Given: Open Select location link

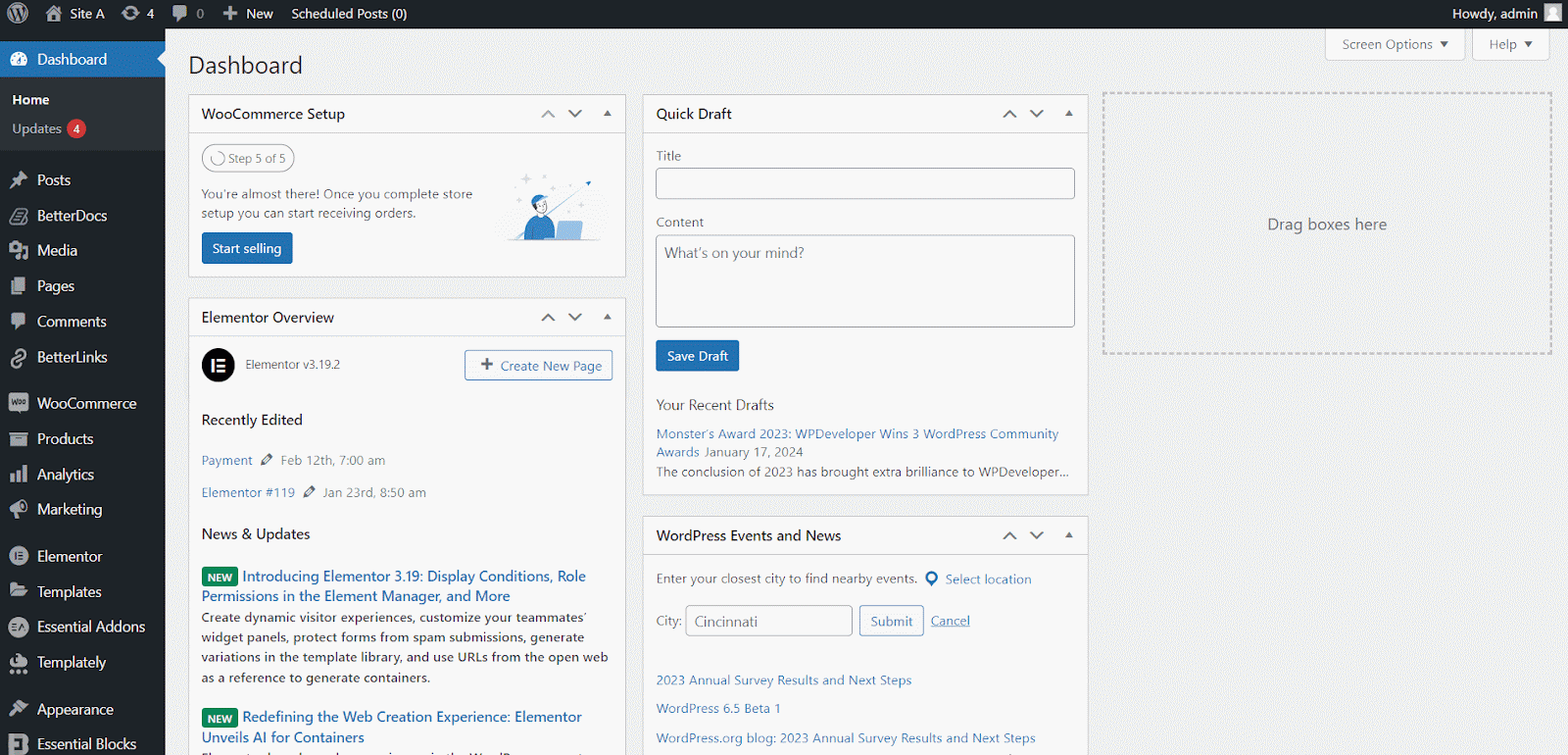Looking at the screenshot, I should coord(988,579).
